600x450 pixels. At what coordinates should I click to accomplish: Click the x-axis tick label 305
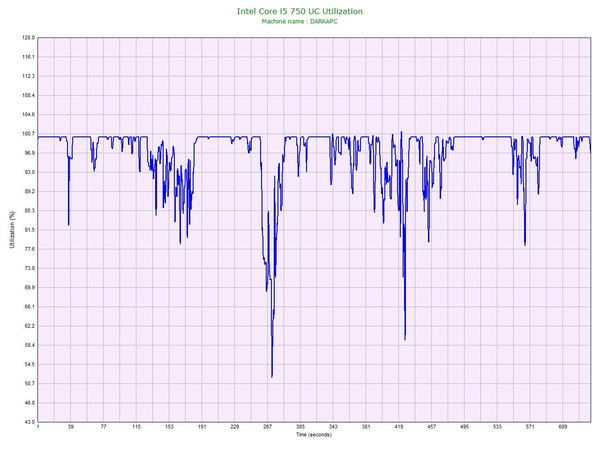pyautogui.click(x=300, y=427)
